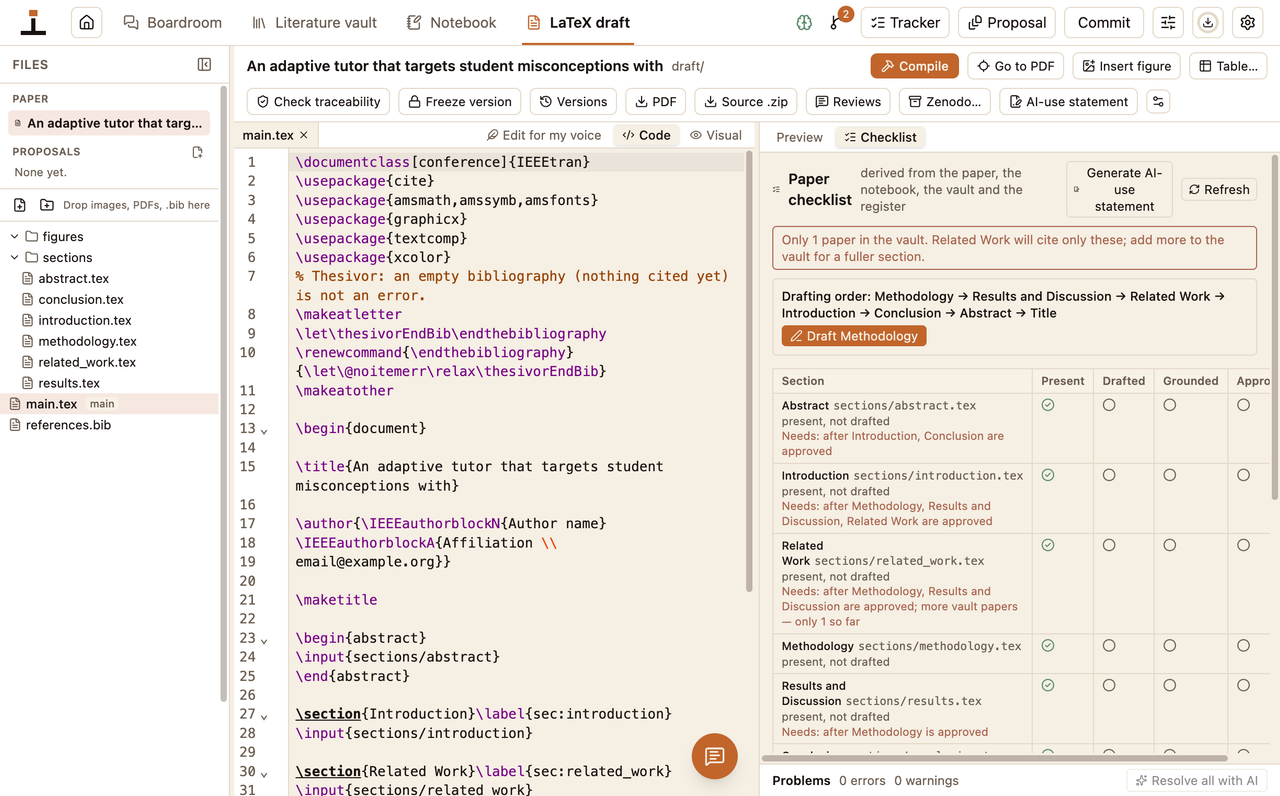This screenshot has height=796, width=1280.
Task: Click the download icon in the top bar
Action: [x=1207, y=22]
